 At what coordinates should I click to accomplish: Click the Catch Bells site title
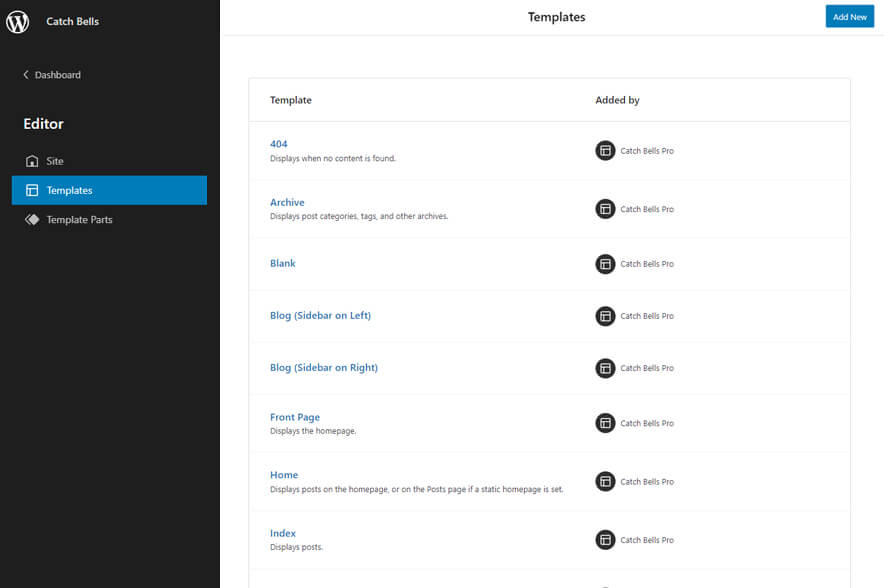pos(72,21)
